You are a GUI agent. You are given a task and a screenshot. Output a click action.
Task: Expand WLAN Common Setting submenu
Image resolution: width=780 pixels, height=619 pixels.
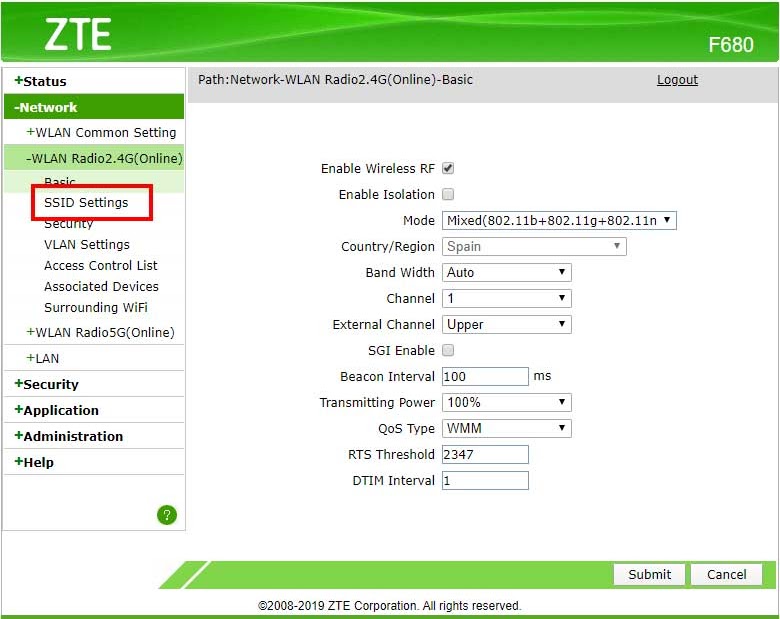tap(101, 132)
